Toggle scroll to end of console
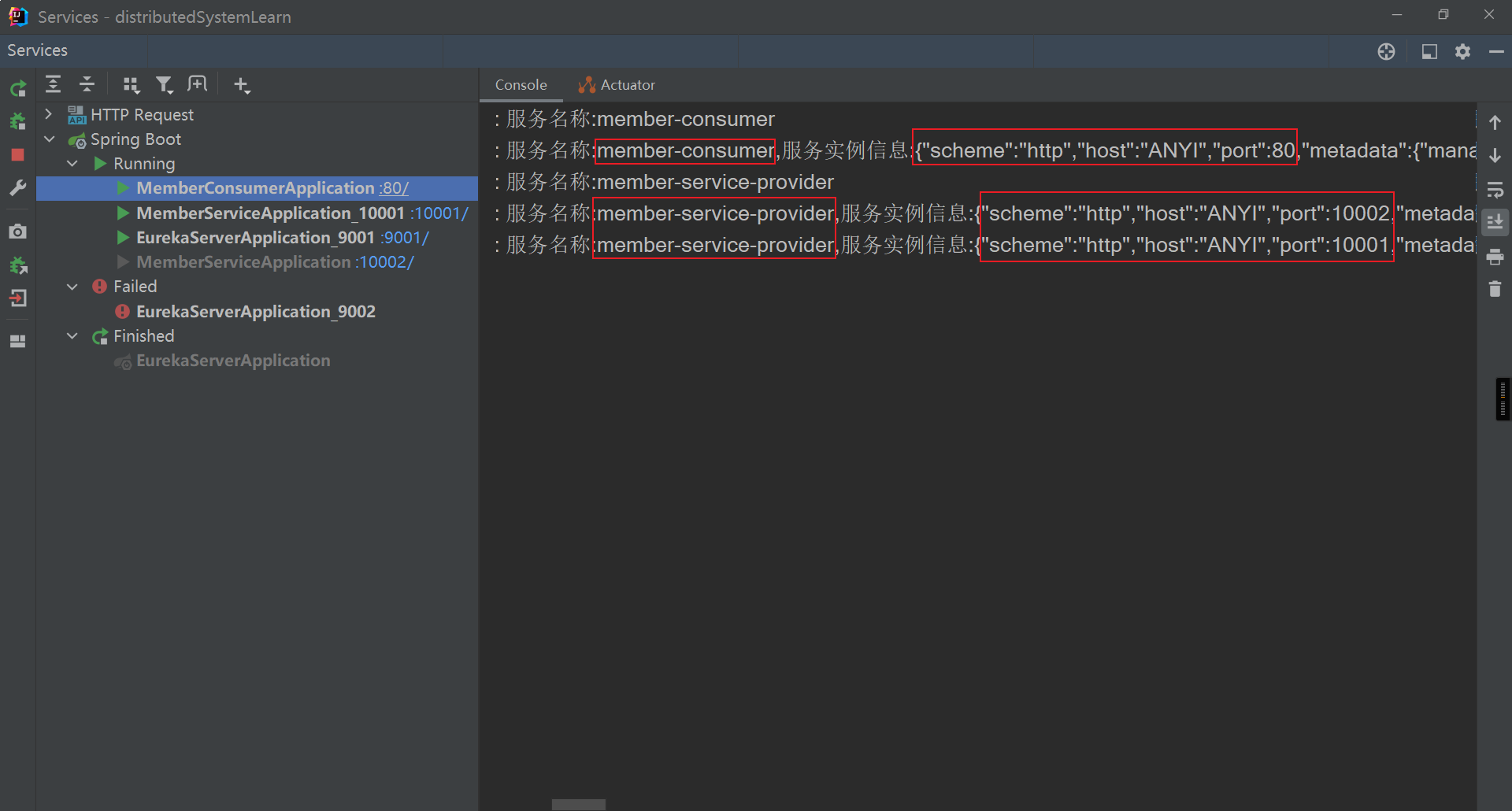Screen dimensions: 1512x811 pos(1495,223)
